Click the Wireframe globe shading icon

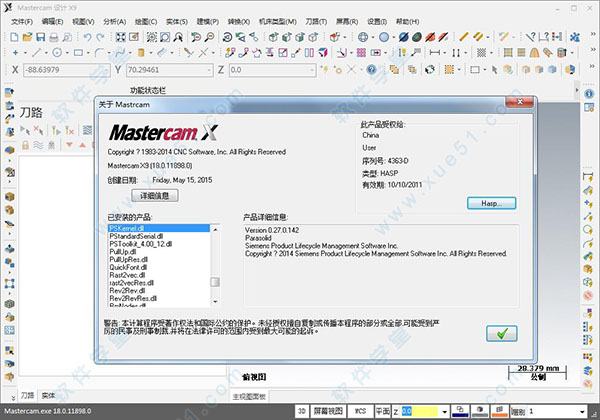[x=363, y=37]
